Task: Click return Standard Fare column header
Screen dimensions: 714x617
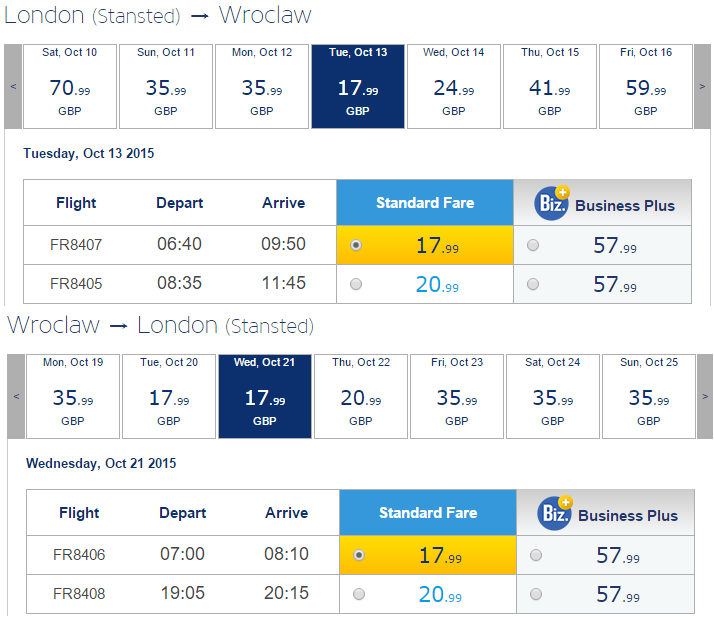Action: pyautogui.click(x=428, y=513)
